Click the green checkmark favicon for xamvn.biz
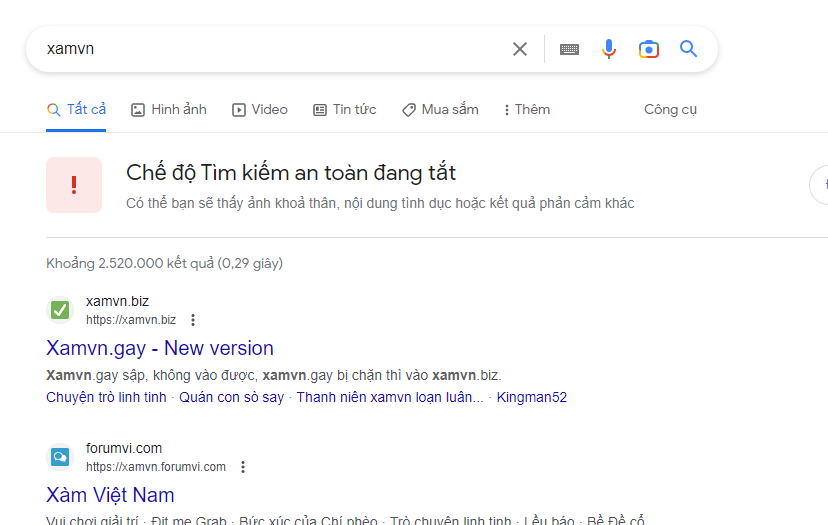Viewport: 828px width, 525px height. [x=61, y=310]
